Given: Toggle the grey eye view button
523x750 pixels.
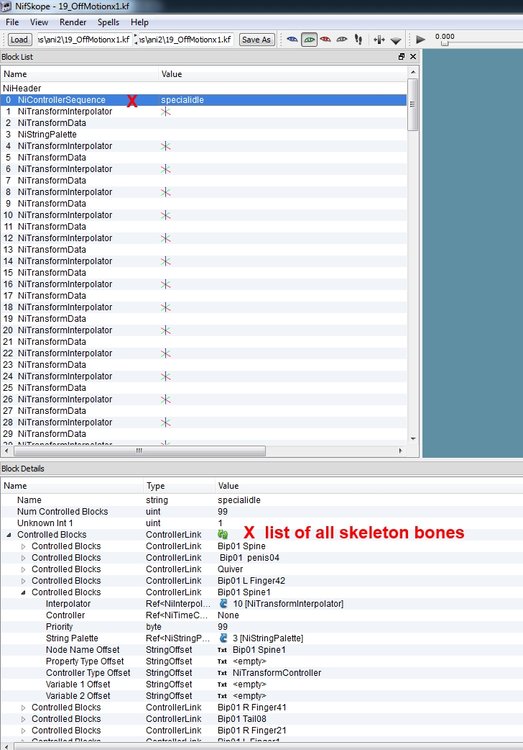Looking at the screenshot, I should [342, 40].
